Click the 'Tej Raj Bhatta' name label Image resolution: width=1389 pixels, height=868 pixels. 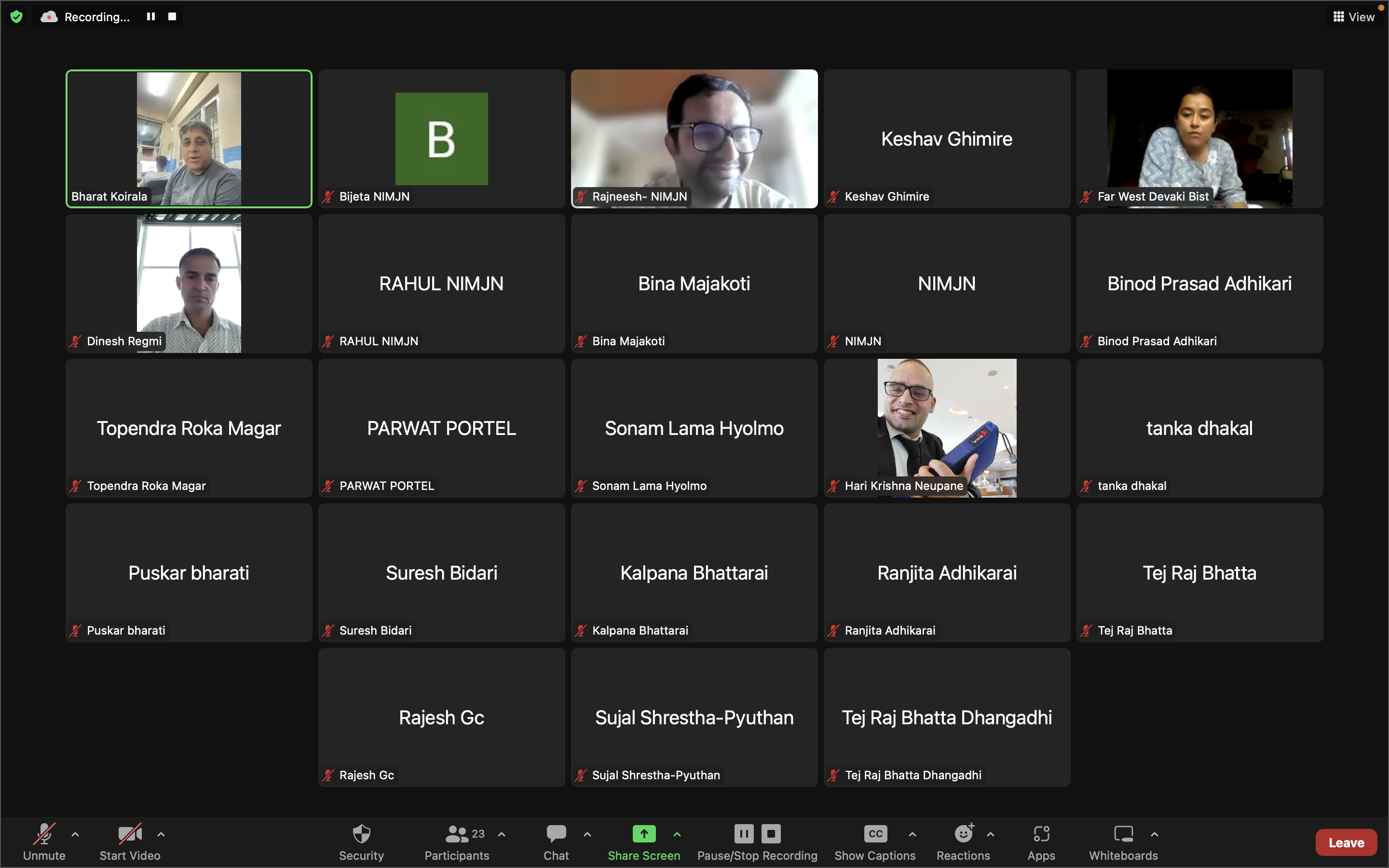[x=1135, y=630]
